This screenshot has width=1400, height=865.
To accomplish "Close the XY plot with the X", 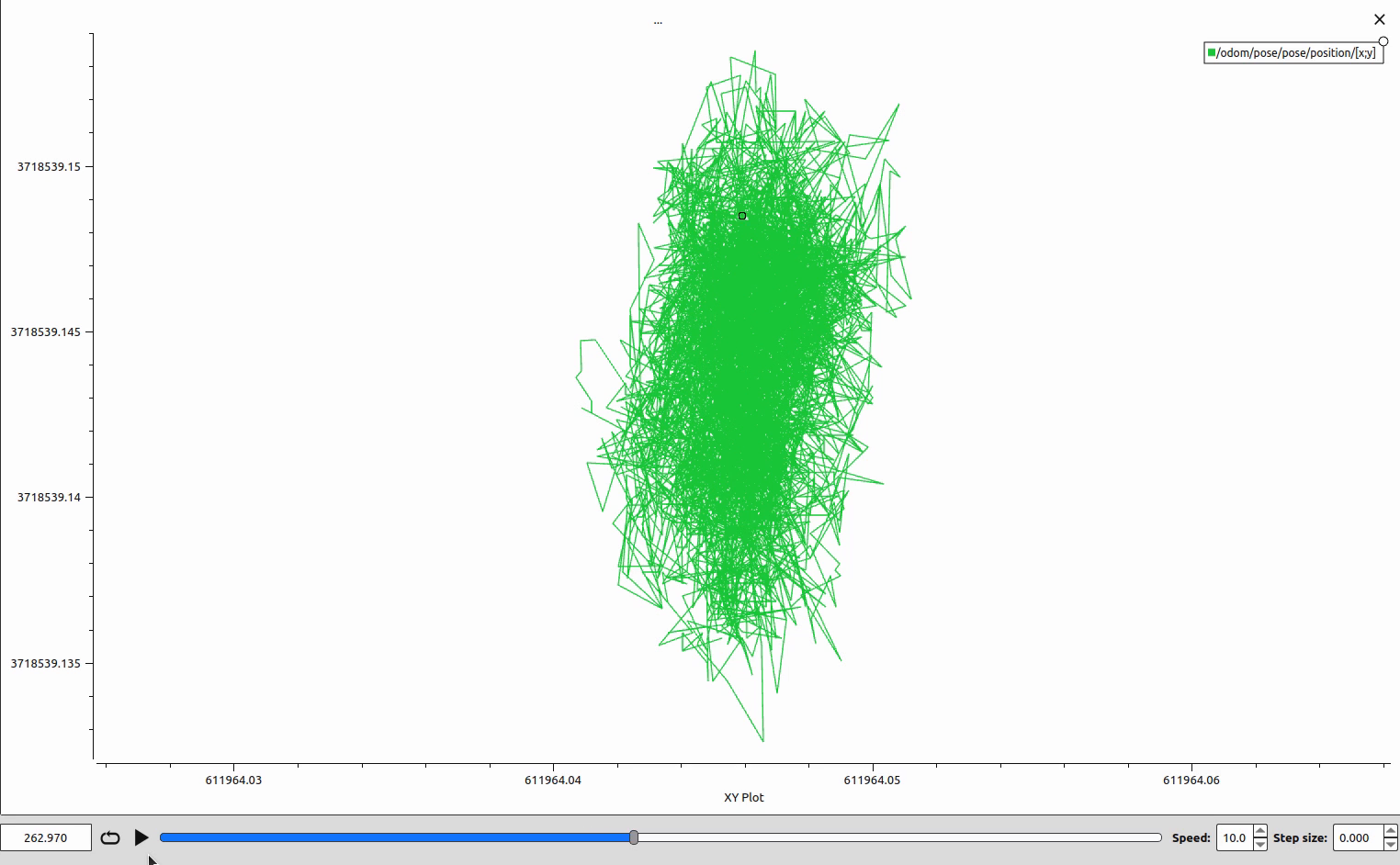I will pos(1379,19).
